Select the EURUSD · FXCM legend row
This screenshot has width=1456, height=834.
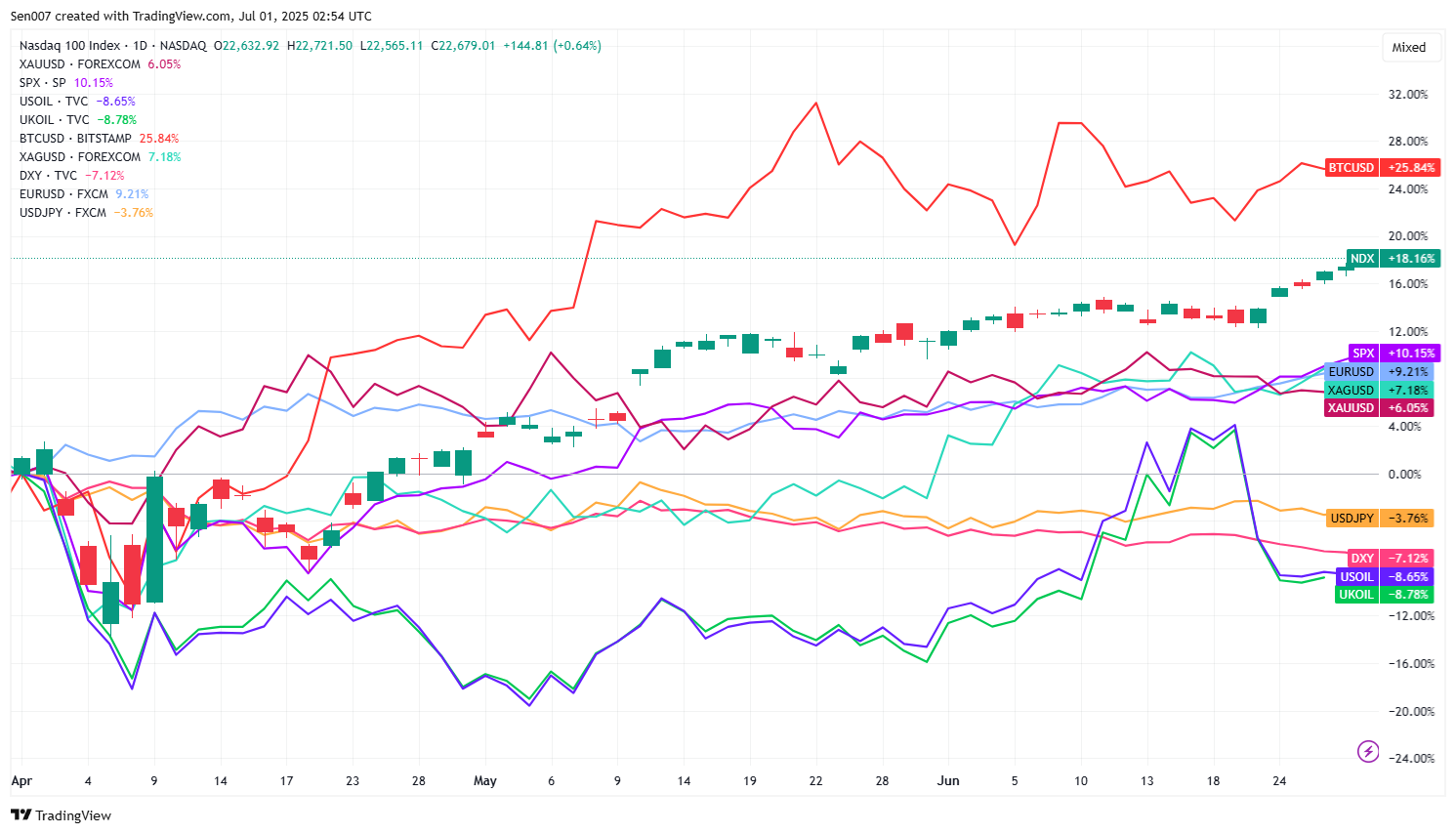[83, 194]
